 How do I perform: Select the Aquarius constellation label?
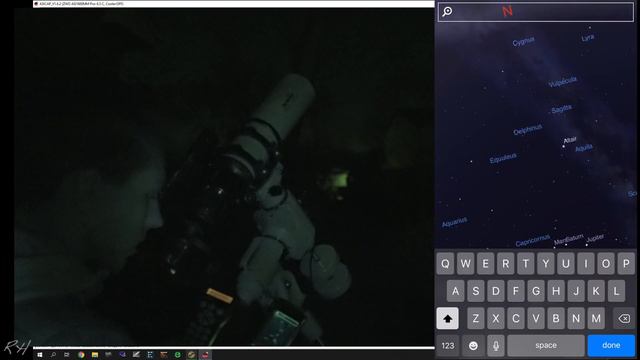(454, 222)
